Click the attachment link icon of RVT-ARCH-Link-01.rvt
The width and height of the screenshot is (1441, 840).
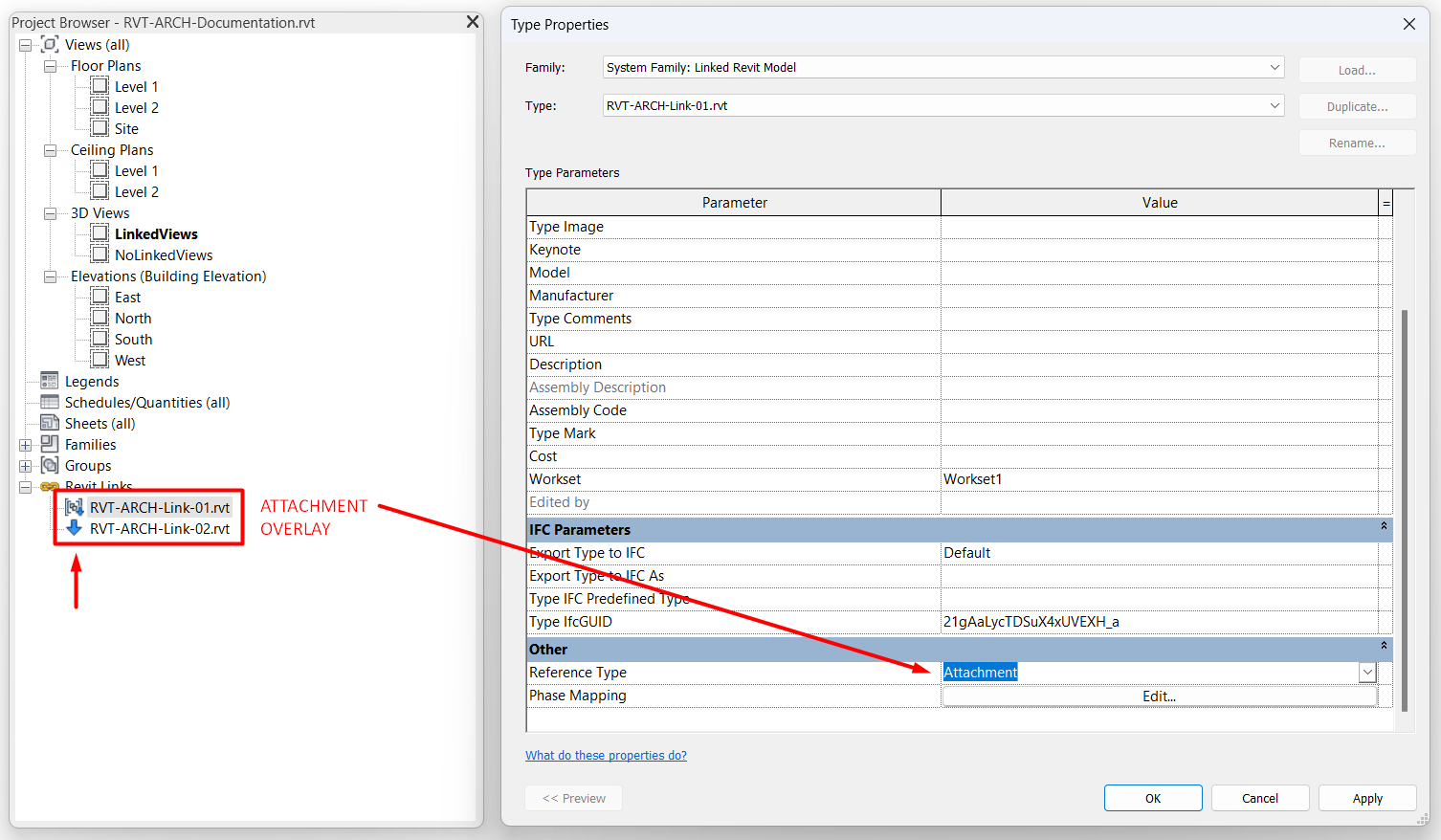74,507
